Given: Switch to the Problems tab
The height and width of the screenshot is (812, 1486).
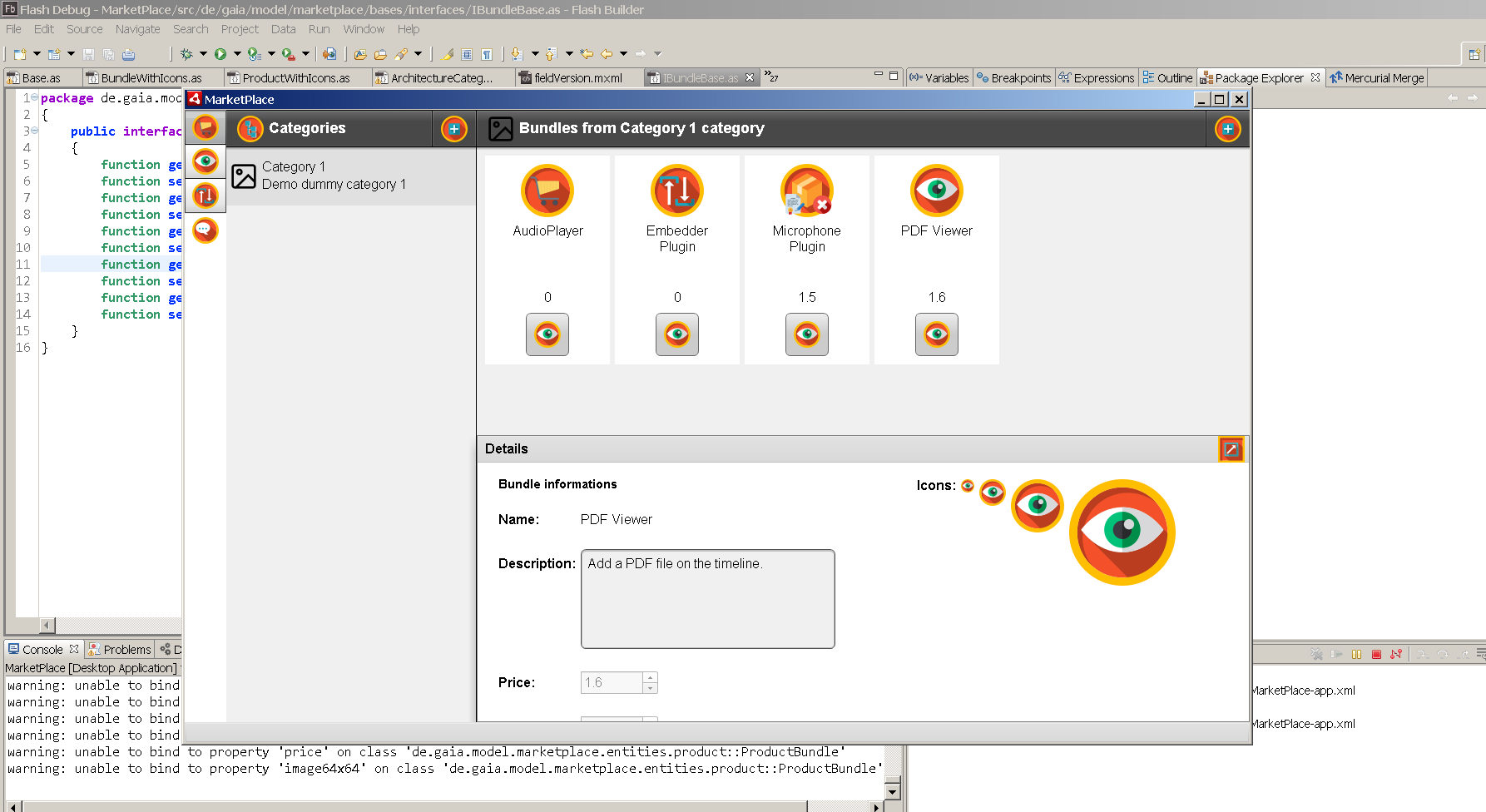Looking at the screenshot, I should click(120, 650).
